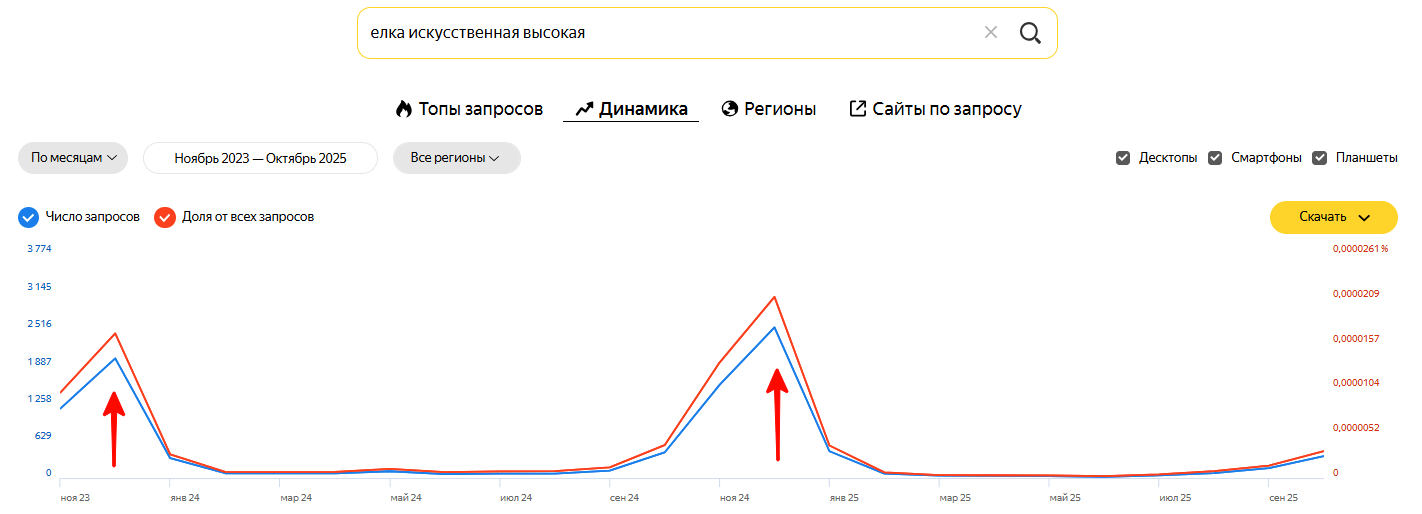The width and height of the screenshot is (1422, 514).
Task: Toggle the red Доля от всех запросов marker
Action: 165,217
